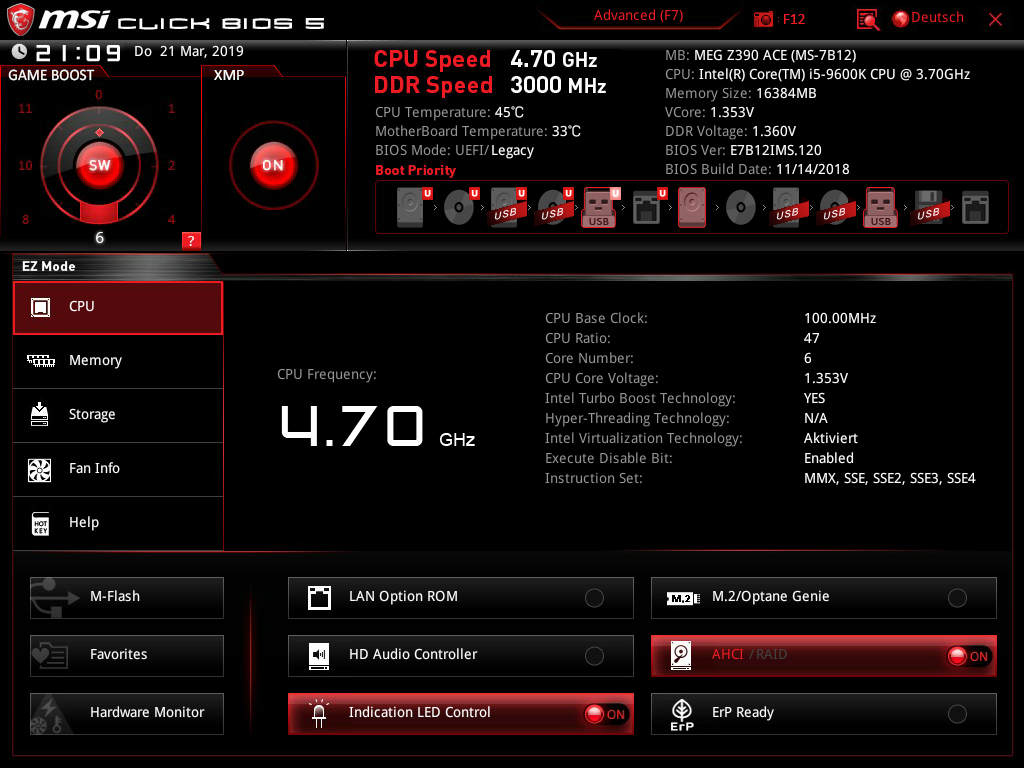Click the motherboard name MEG Z390 ACE

click(x=775, y=56)
